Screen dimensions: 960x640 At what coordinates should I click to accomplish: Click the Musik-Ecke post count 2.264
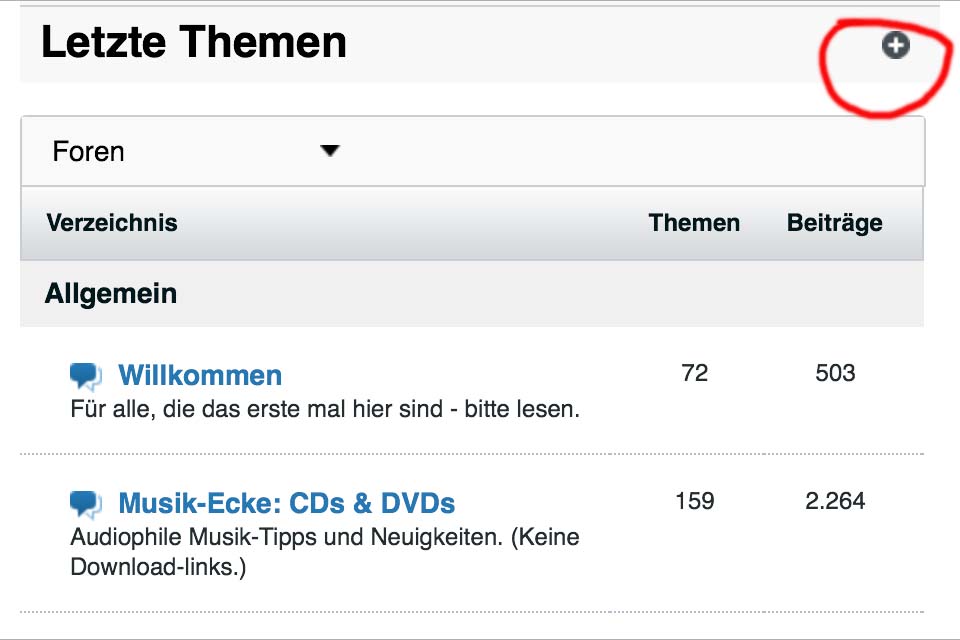click(835, 500)
